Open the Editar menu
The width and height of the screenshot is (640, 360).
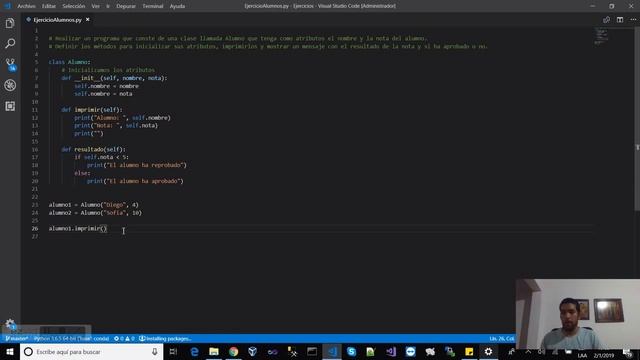(x=49, y=6)
